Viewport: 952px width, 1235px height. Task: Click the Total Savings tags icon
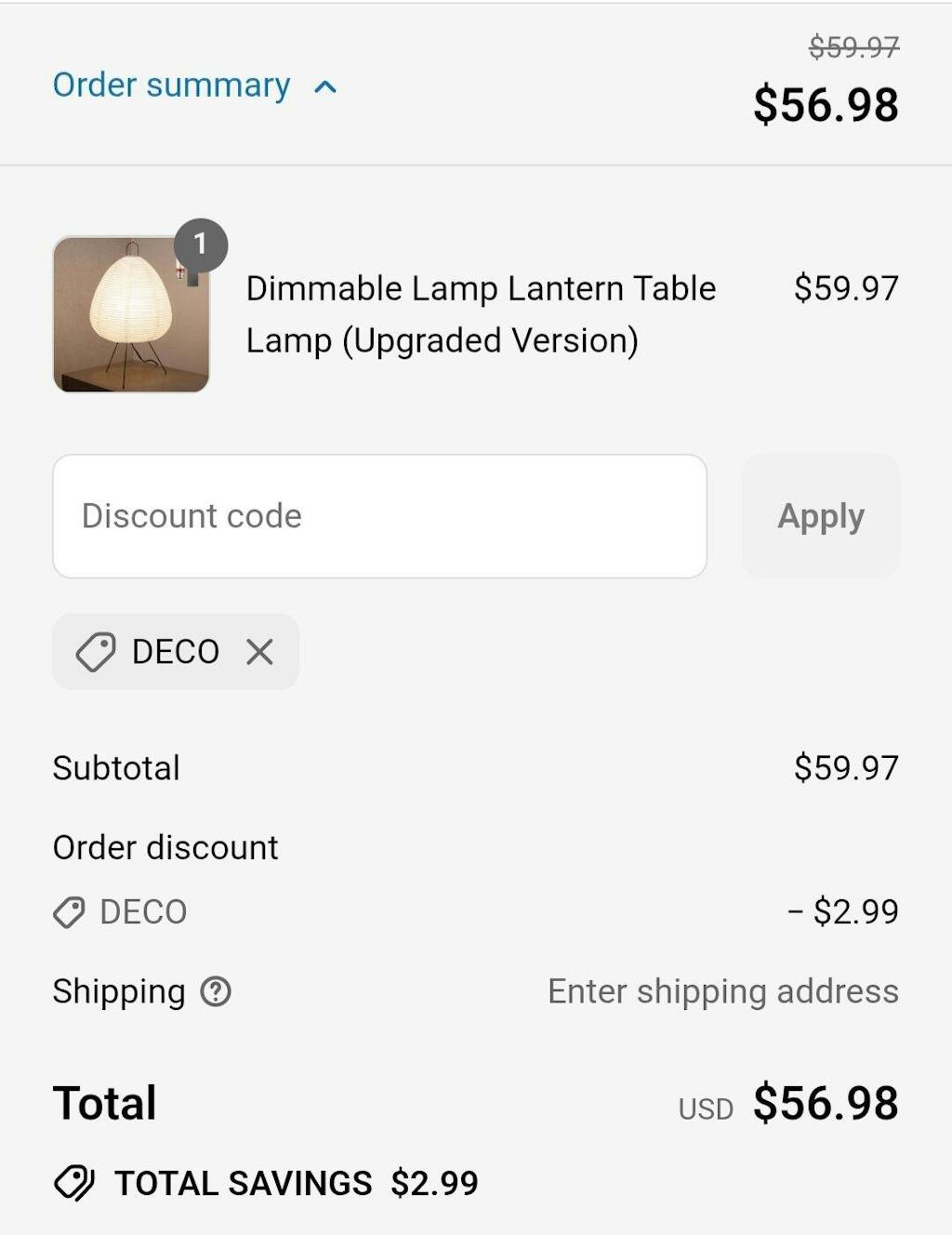[74, 1184]
